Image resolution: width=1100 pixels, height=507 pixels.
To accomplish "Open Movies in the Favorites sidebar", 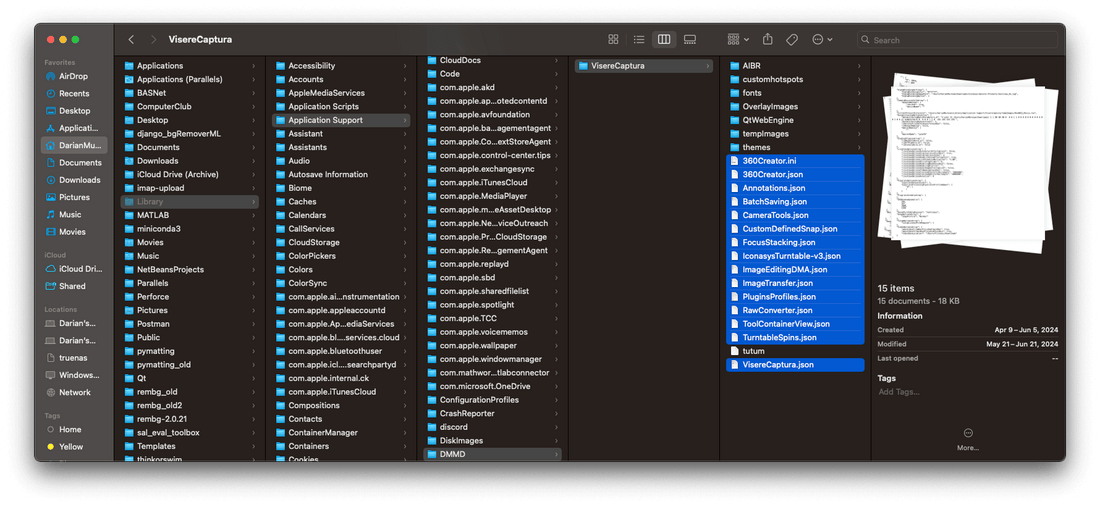I will pos(74,231).
